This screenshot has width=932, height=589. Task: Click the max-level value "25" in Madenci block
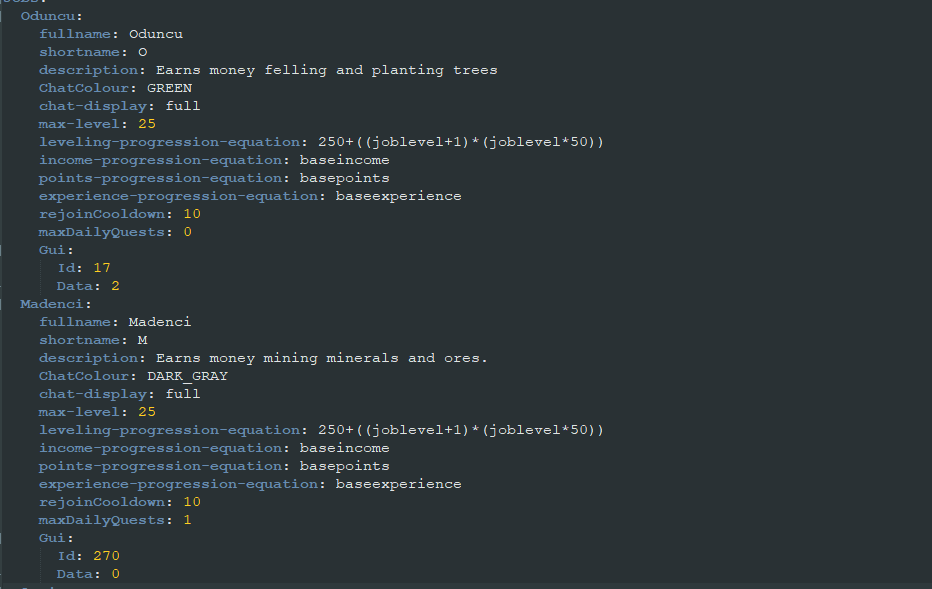pos(147,412)
